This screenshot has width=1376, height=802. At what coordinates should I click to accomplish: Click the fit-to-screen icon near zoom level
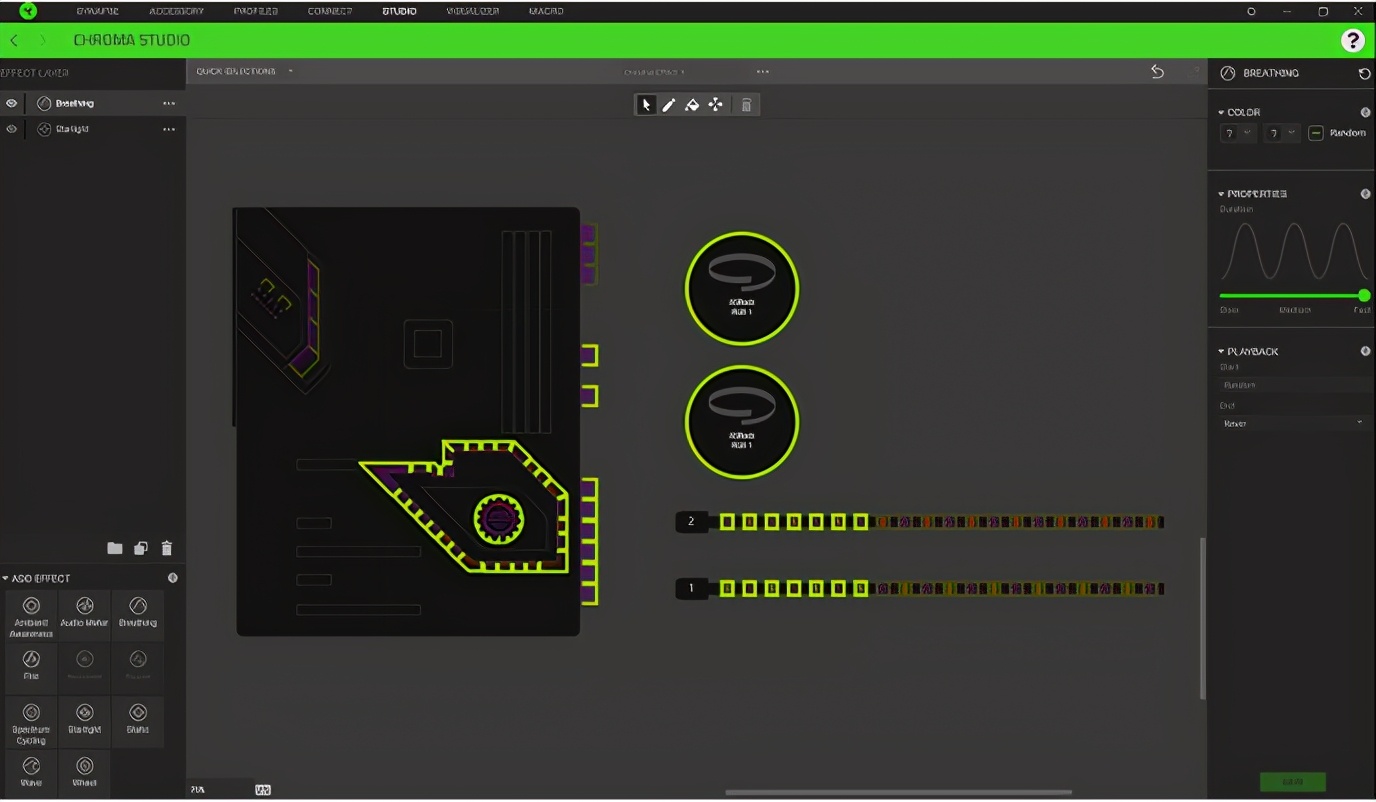pos(263,790)
